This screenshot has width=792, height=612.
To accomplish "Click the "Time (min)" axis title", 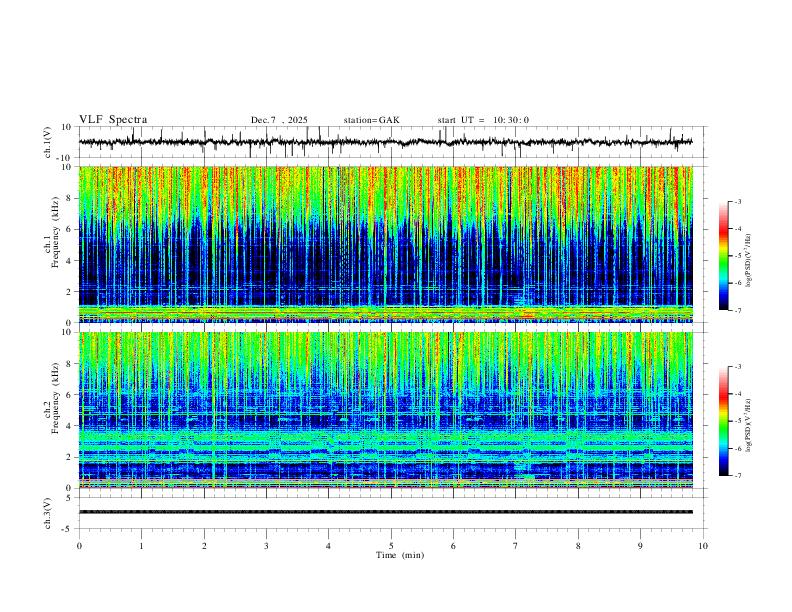I will (x=400, y=555).
